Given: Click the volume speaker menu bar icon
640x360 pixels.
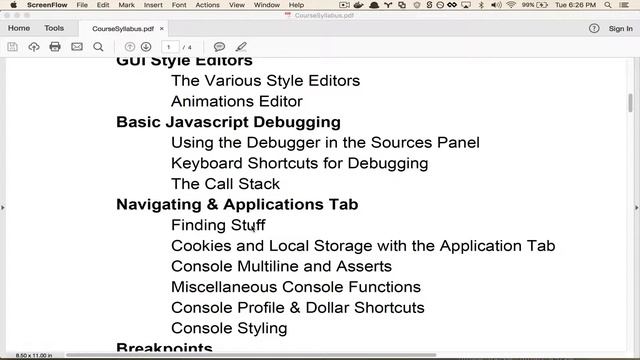Looking at the screenshot, I should 496,5.
